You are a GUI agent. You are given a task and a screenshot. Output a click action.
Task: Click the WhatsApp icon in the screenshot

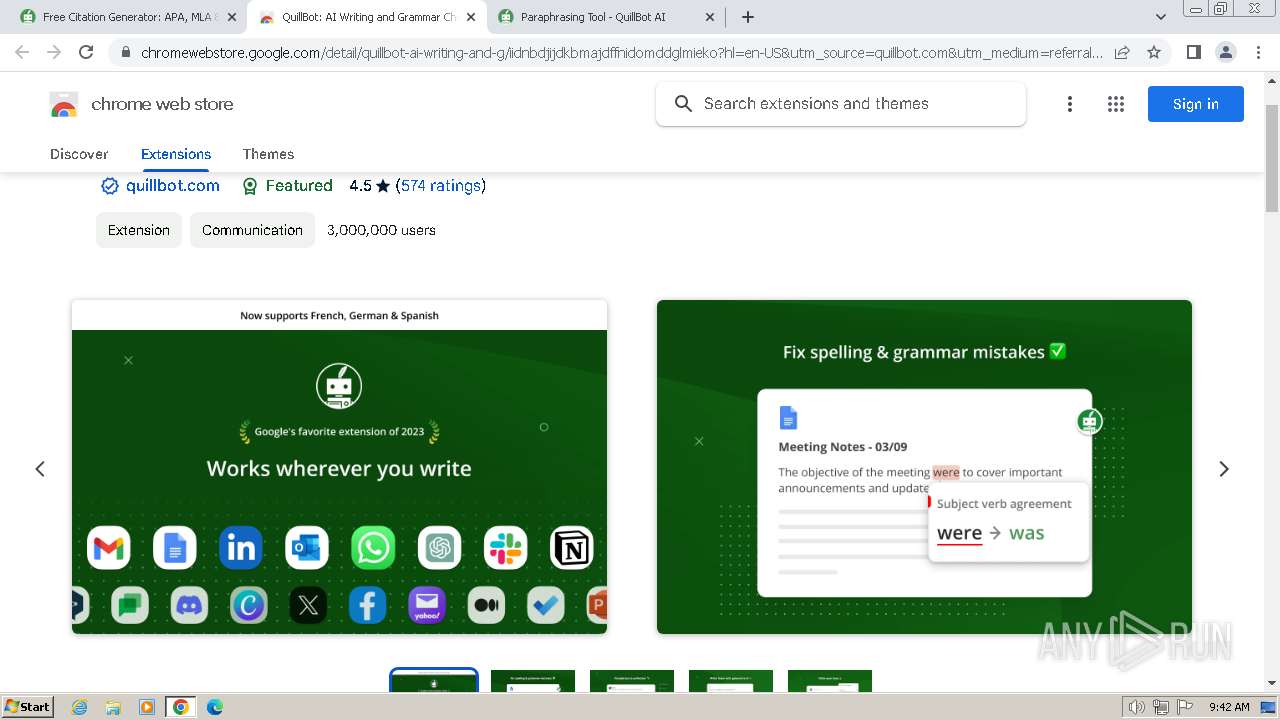pyautogui.click(x=373, y=548)
